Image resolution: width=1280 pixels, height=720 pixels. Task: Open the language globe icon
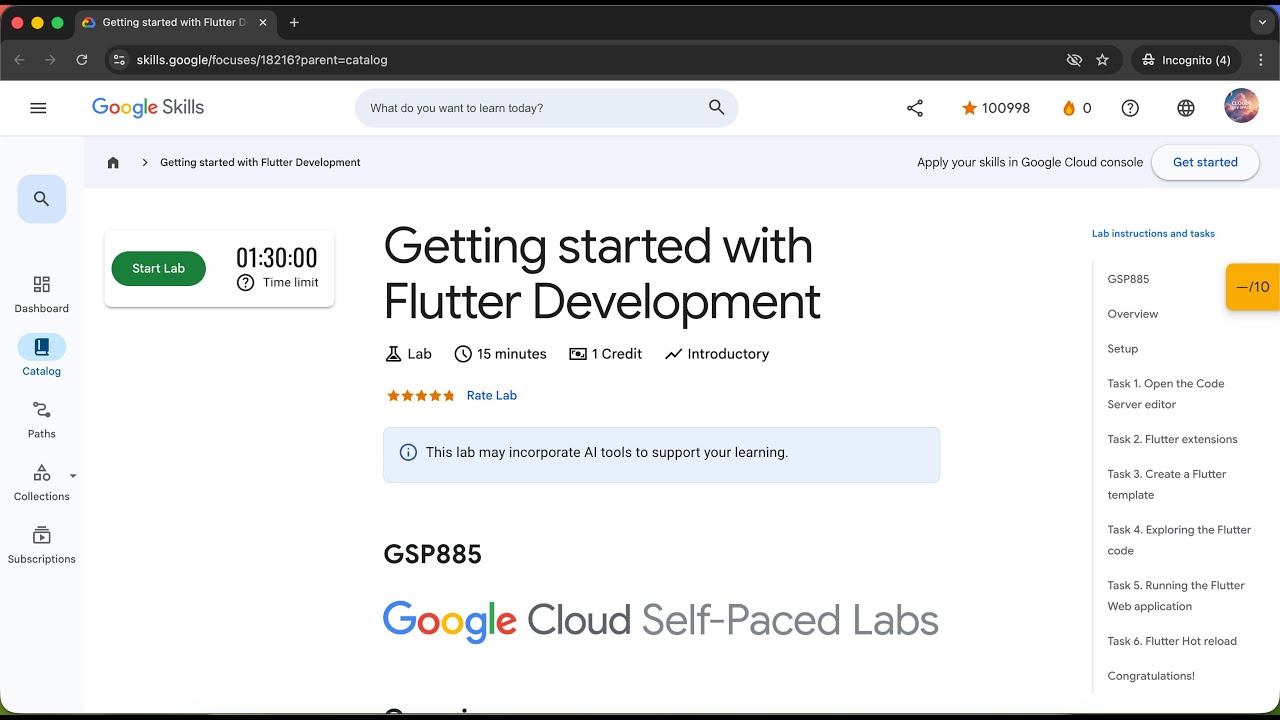point(1186,108)
